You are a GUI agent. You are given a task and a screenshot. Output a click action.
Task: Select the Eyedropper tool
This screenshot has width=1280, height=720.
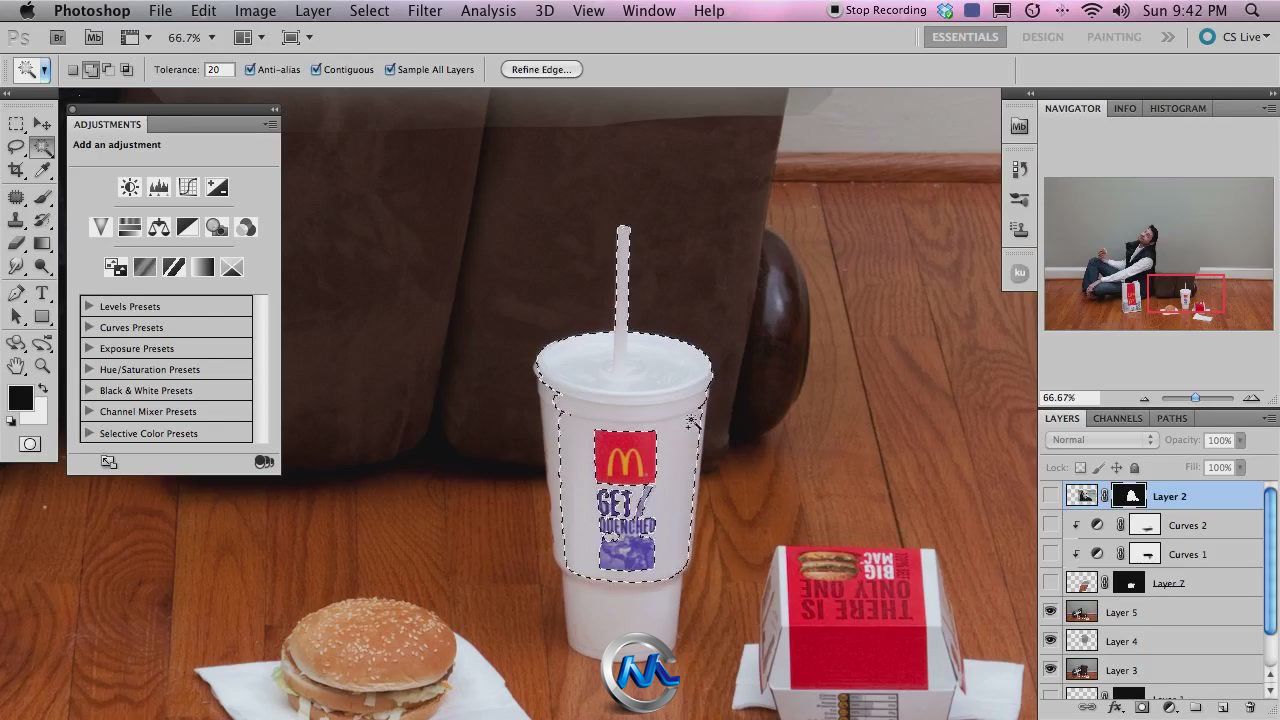[42, 171]
